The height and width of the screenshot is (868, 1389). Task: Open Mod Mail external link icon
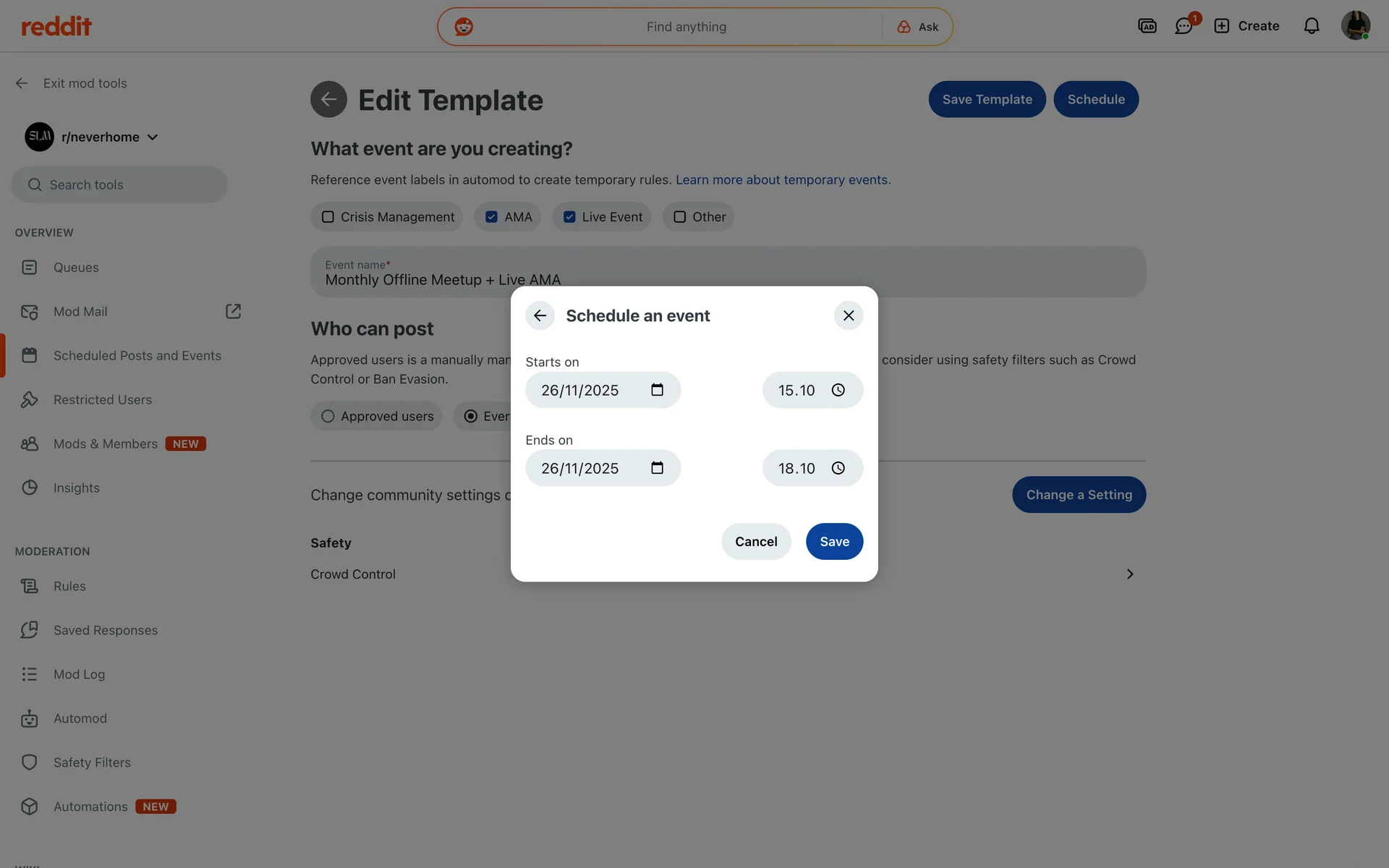click(233, 311)
